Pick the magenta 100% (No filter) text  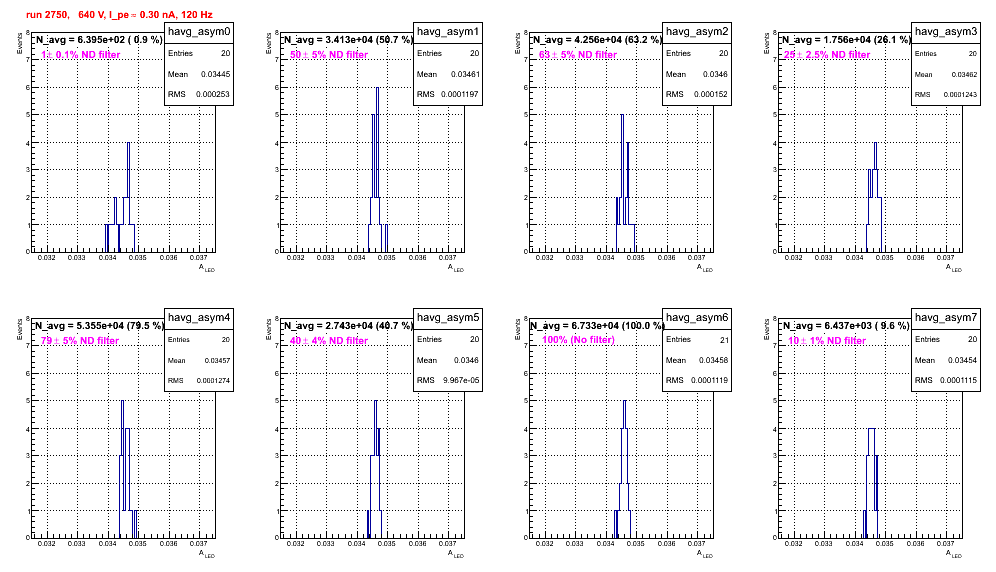[x=578, y=340]
